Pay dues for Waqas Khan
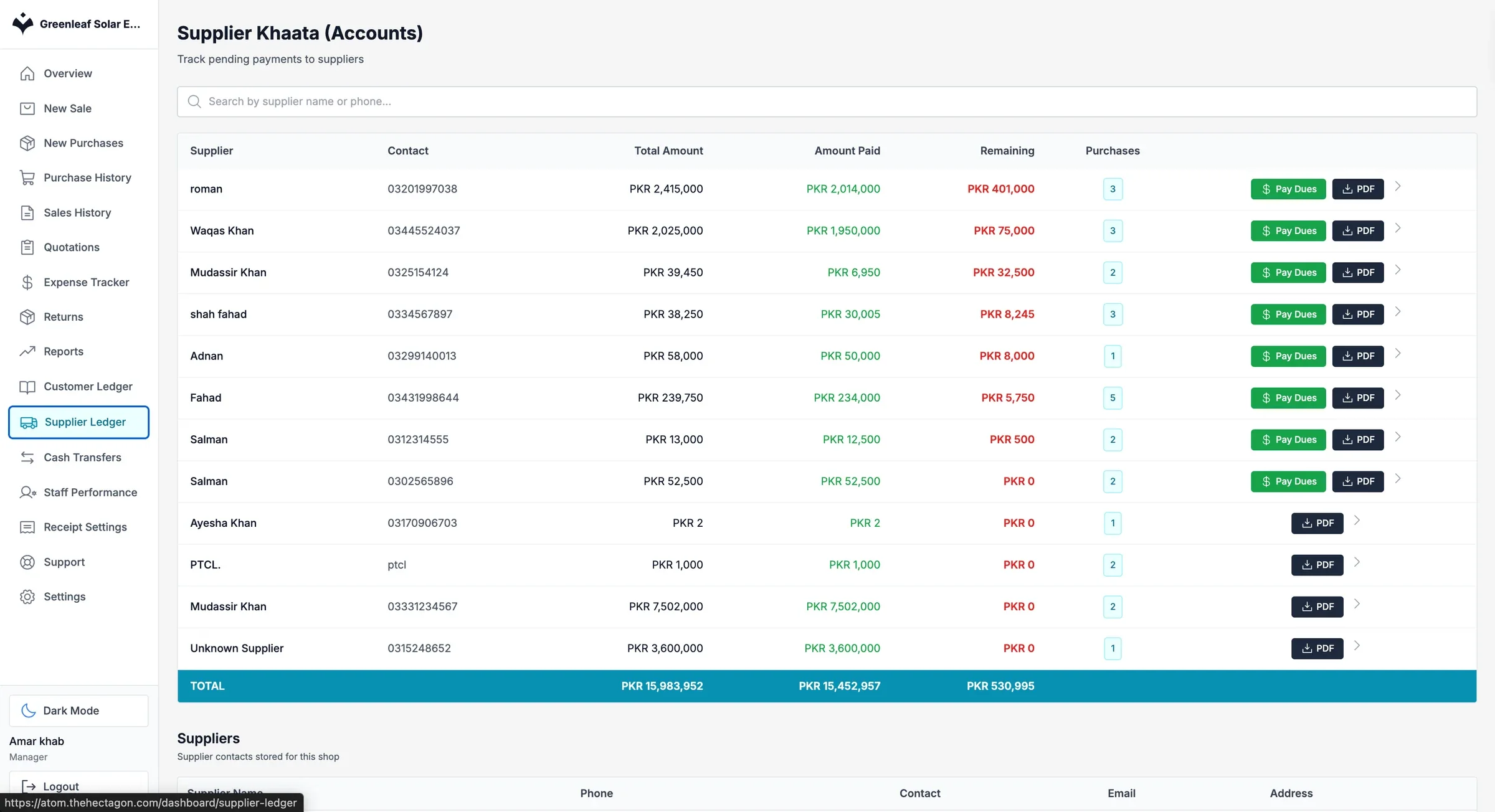This screenshot has height=812, width=1495. coord(1288,231)
